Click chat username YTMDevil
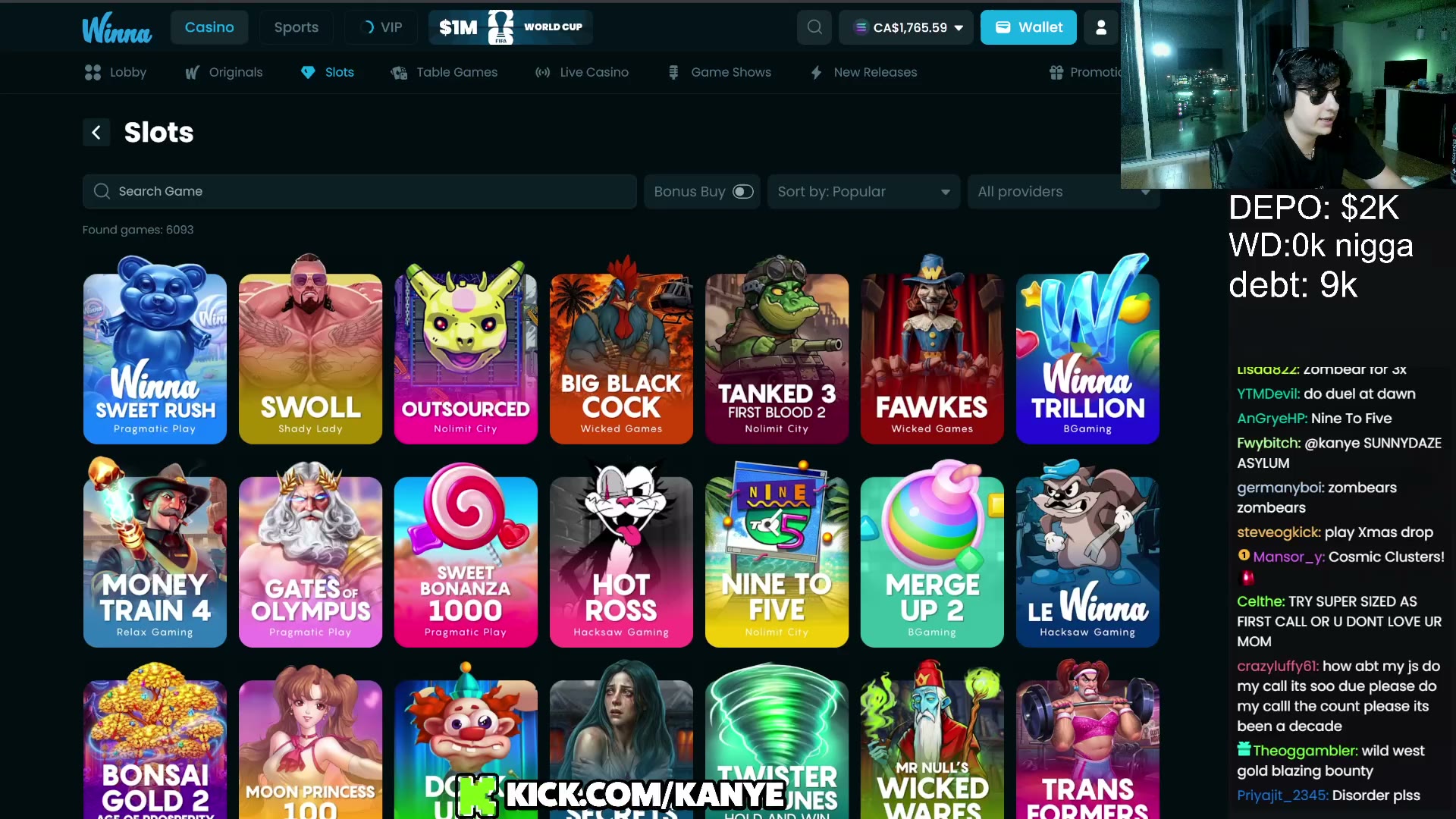1456x819 pixels. [x=1268, y=394]
